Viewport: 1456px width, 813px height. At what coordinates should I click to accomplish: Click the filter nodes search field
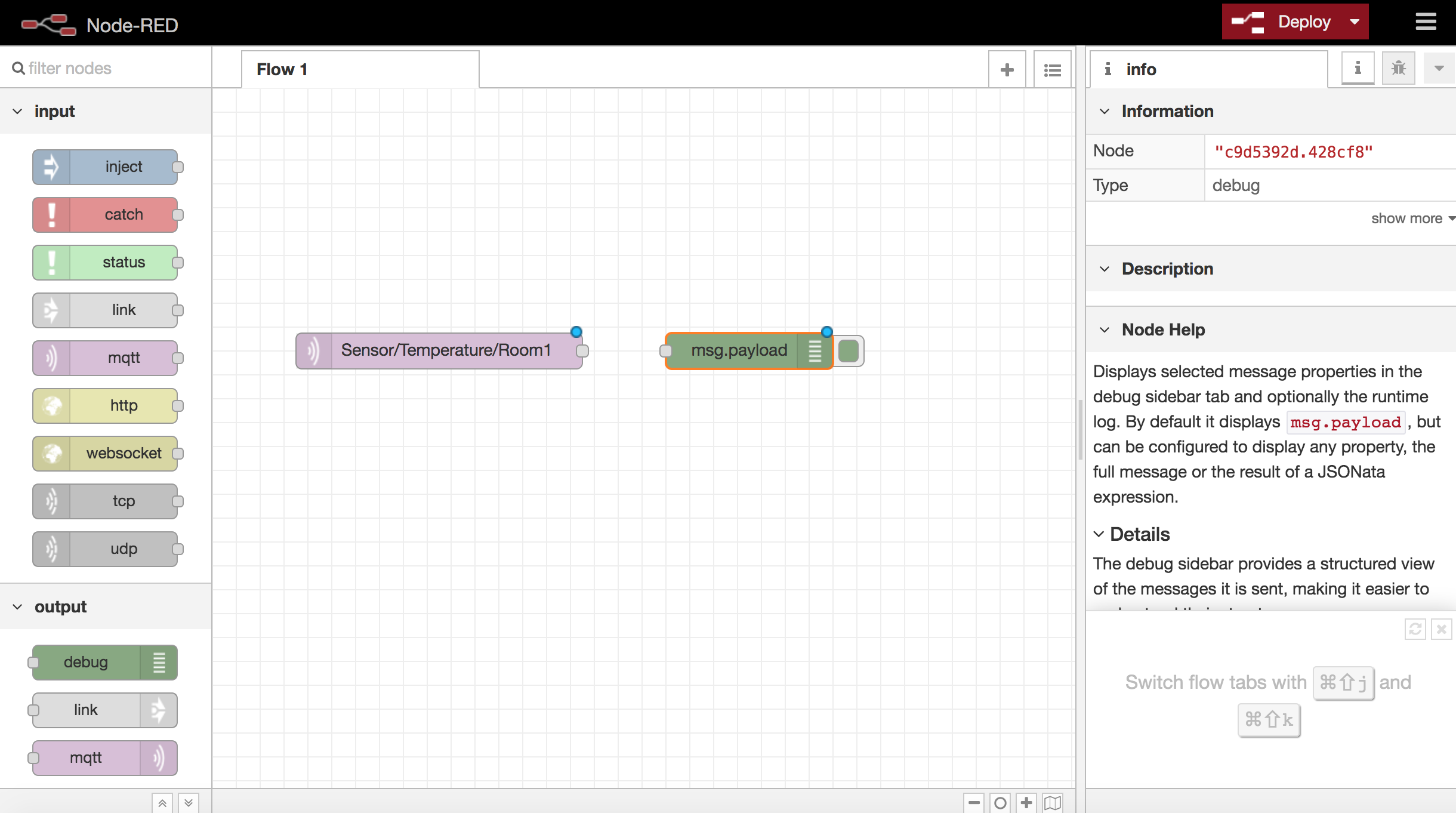click(106, 68)
